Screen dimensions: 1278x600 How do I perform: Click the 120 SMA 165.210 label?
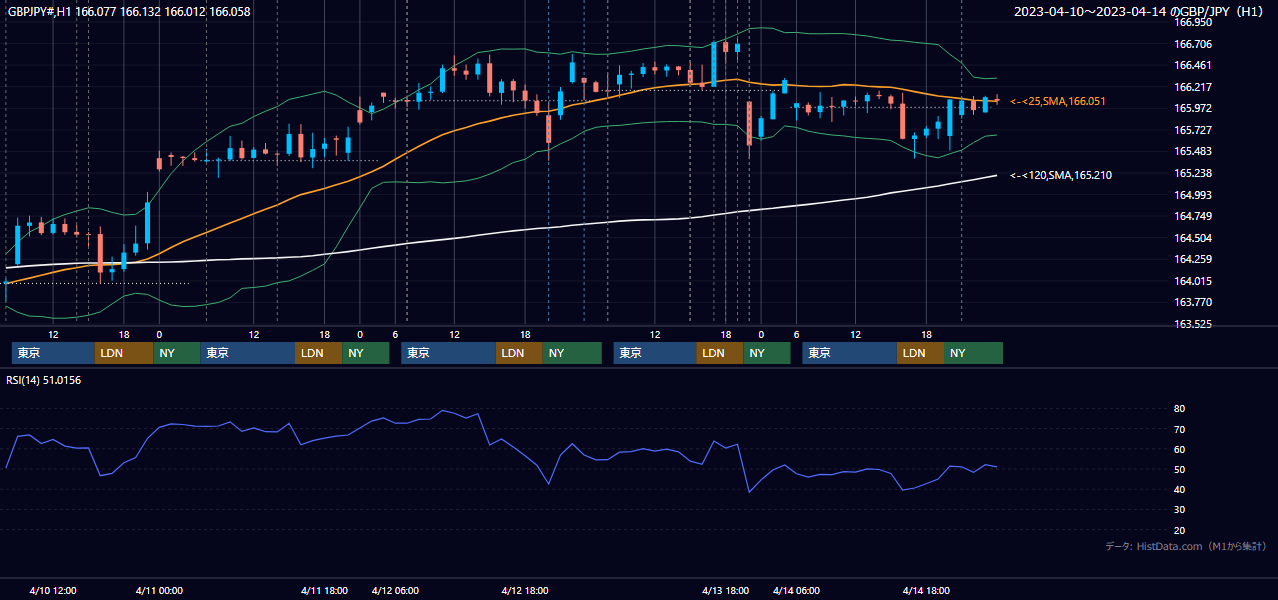[1061, 175]
